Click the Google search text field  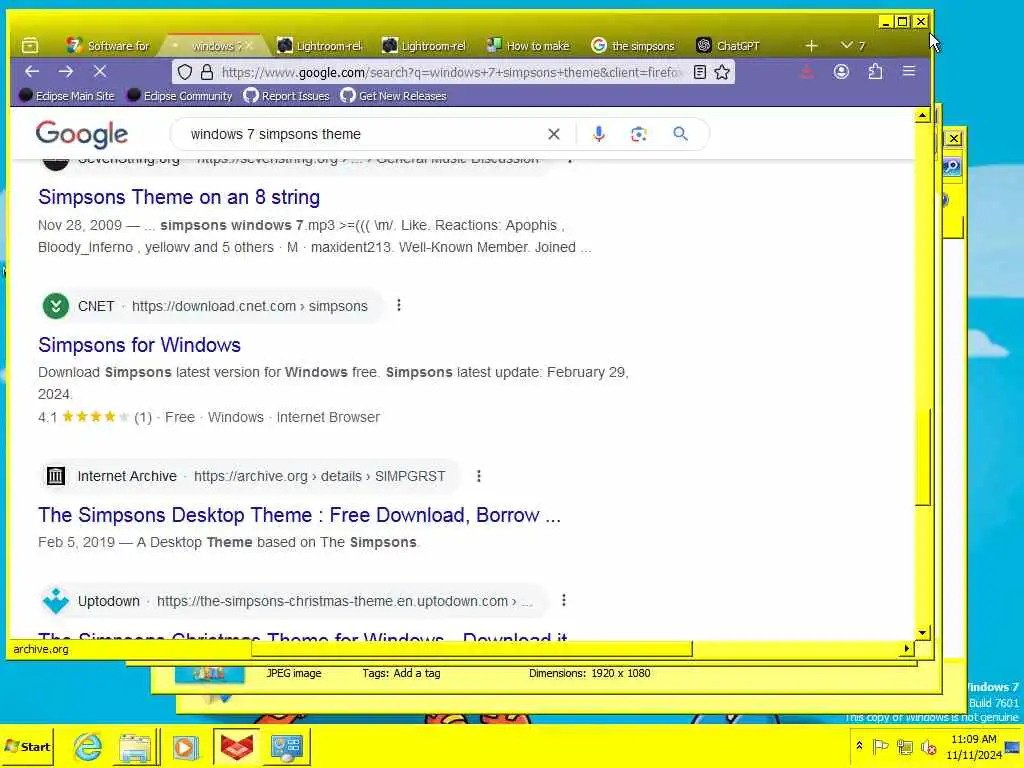[x=359, y=135]
